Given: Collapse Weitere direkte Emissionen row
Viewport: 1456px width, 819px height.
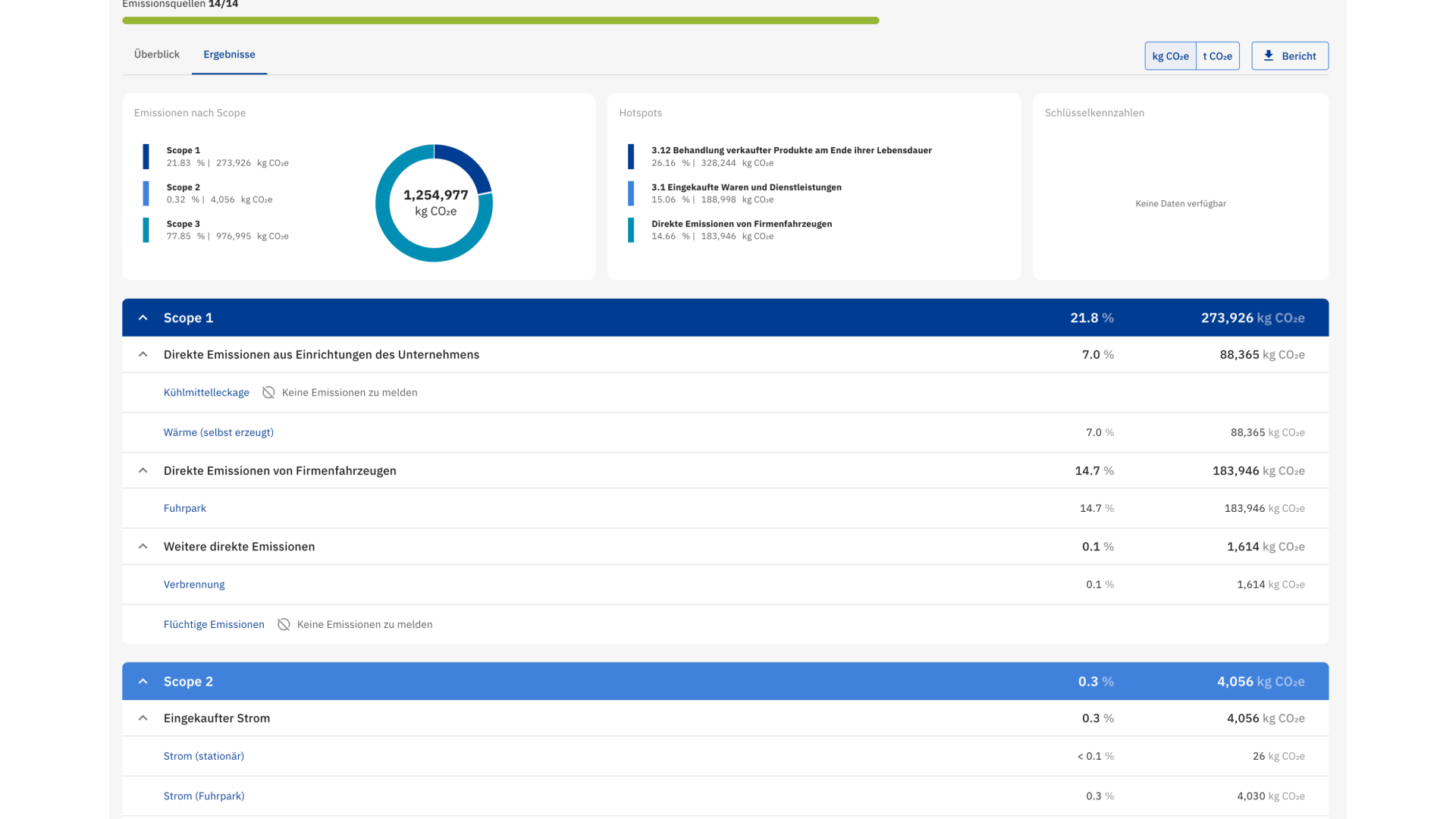Looking at the screenshot, I should 143,546.
